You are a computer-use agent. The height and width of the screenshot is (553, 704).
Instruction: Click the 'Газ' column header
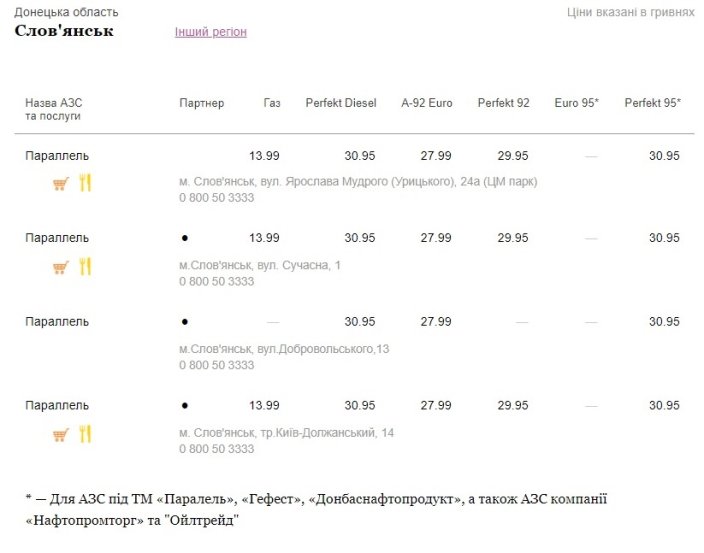pos(272,103)
